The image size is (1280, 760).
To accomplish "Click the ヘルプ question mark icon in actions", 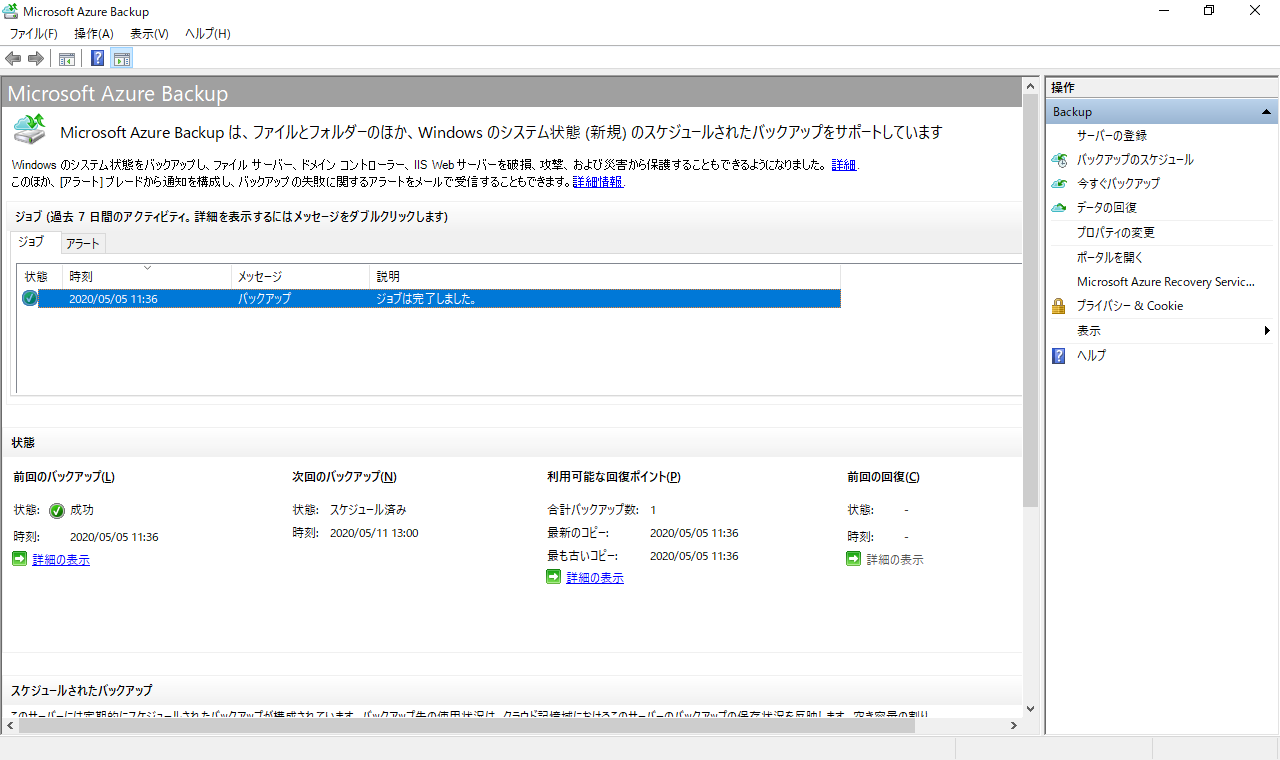I will [1059, 355].
